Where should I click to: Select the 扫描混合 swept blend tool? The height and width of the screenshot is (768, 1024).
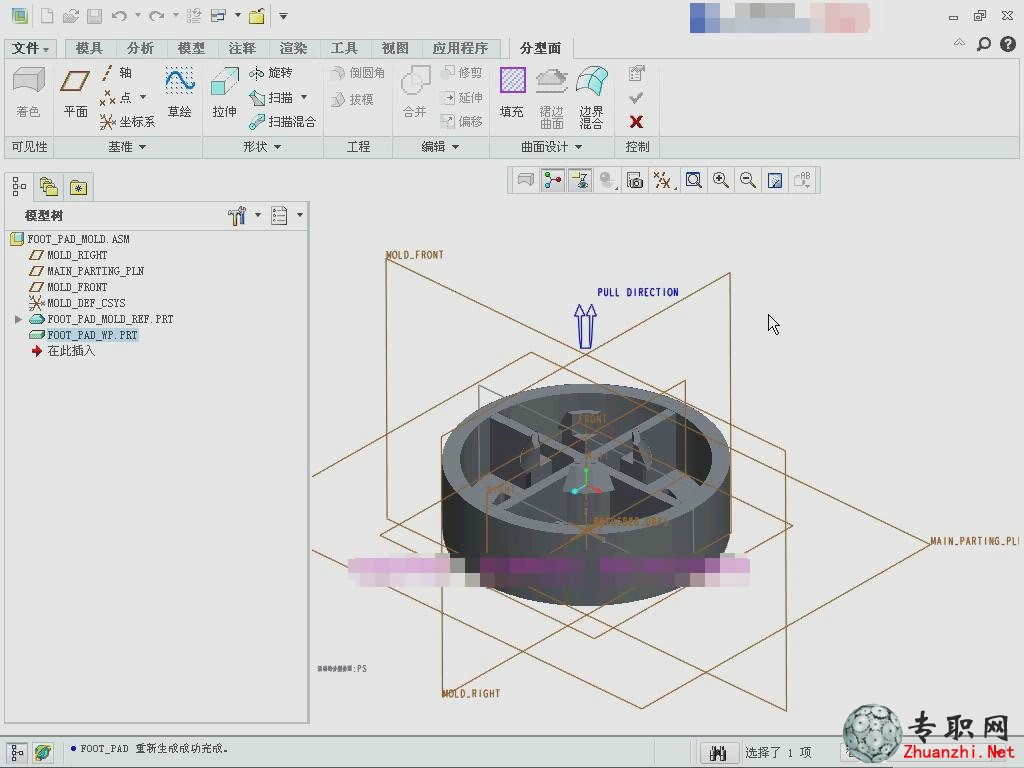(x=282, y=121)
